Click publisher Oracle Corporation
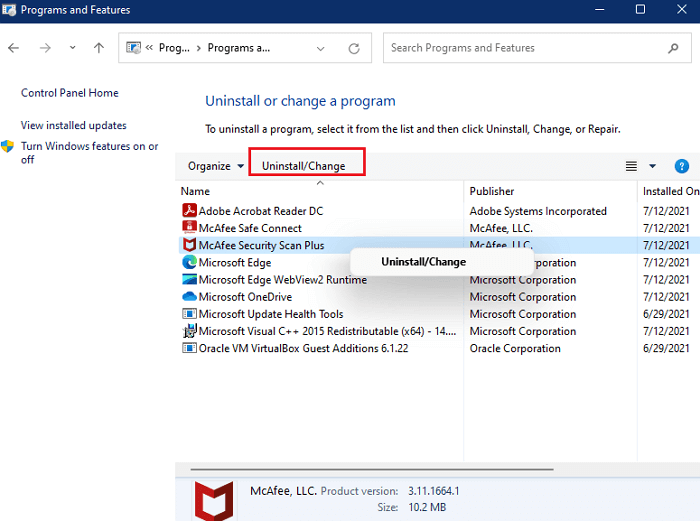The width and height of the screenshot is (700, 521). click(515, 348)
